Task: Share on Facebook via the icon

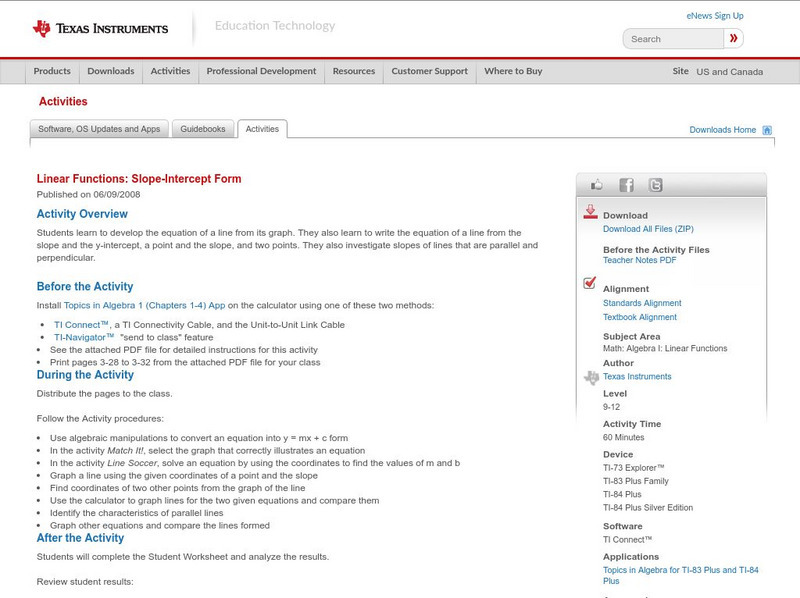Action: point(627,185)
